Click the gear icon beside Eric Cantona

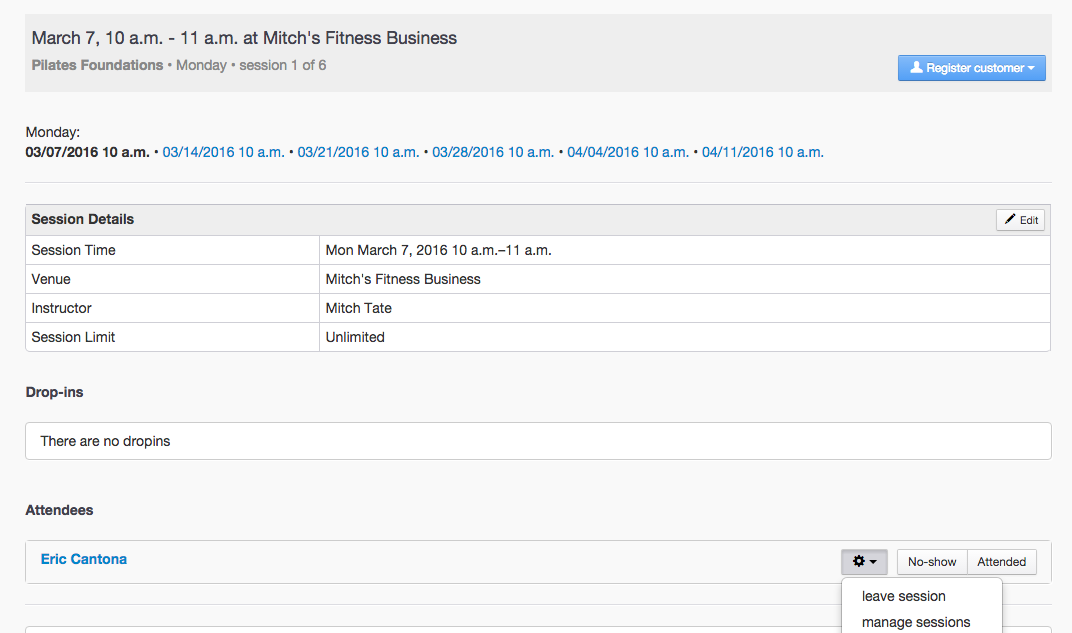point(864,562)
